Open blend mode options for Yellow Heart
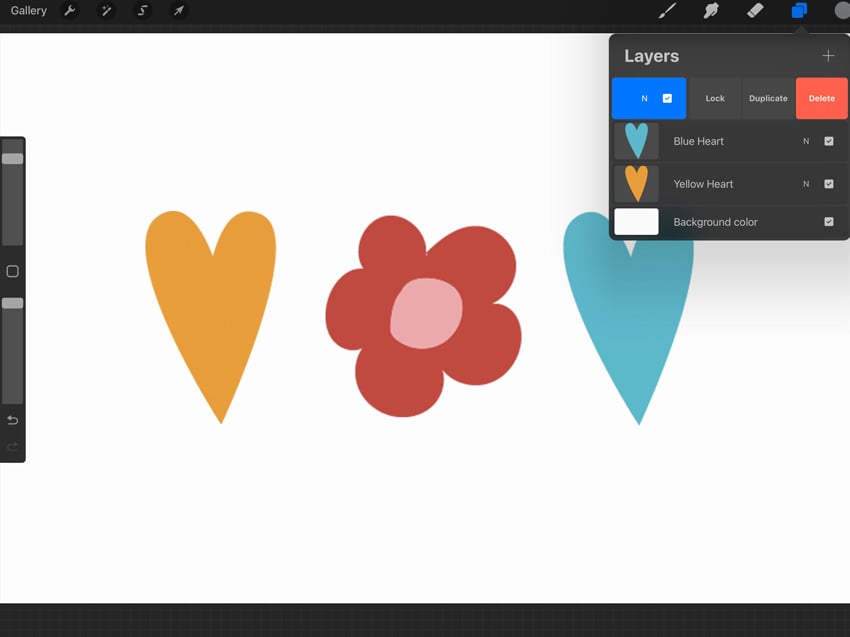 pyautogui.click(x=806, y=184)
